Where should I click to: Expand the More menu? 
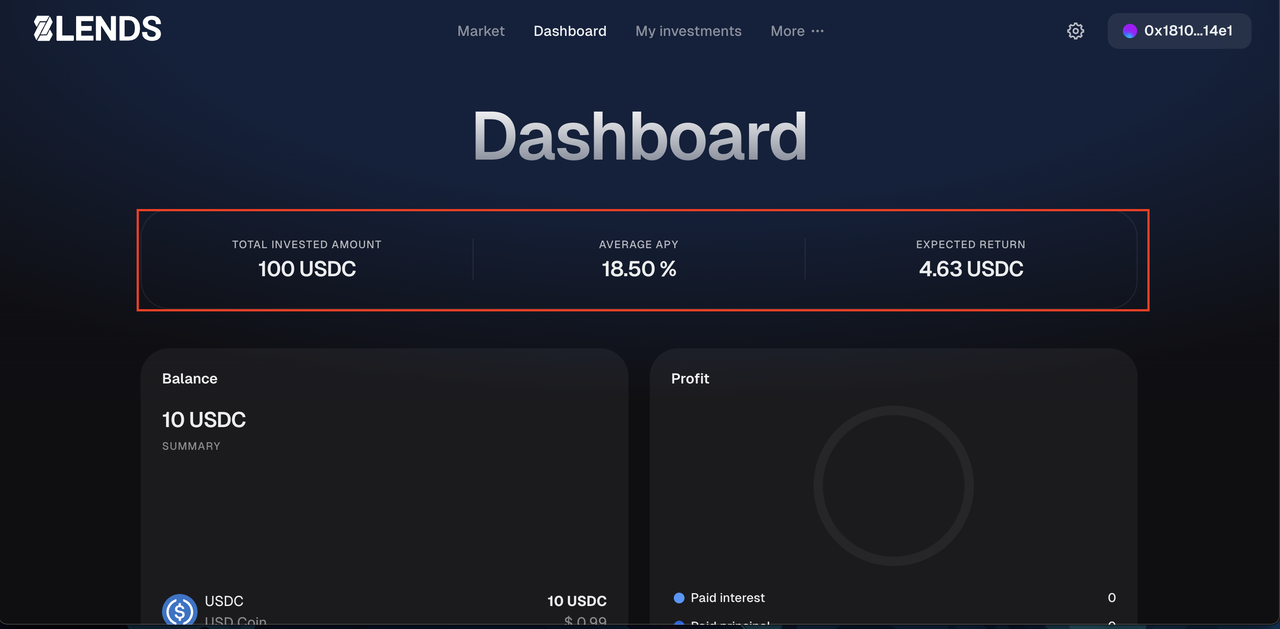[797, 31]
